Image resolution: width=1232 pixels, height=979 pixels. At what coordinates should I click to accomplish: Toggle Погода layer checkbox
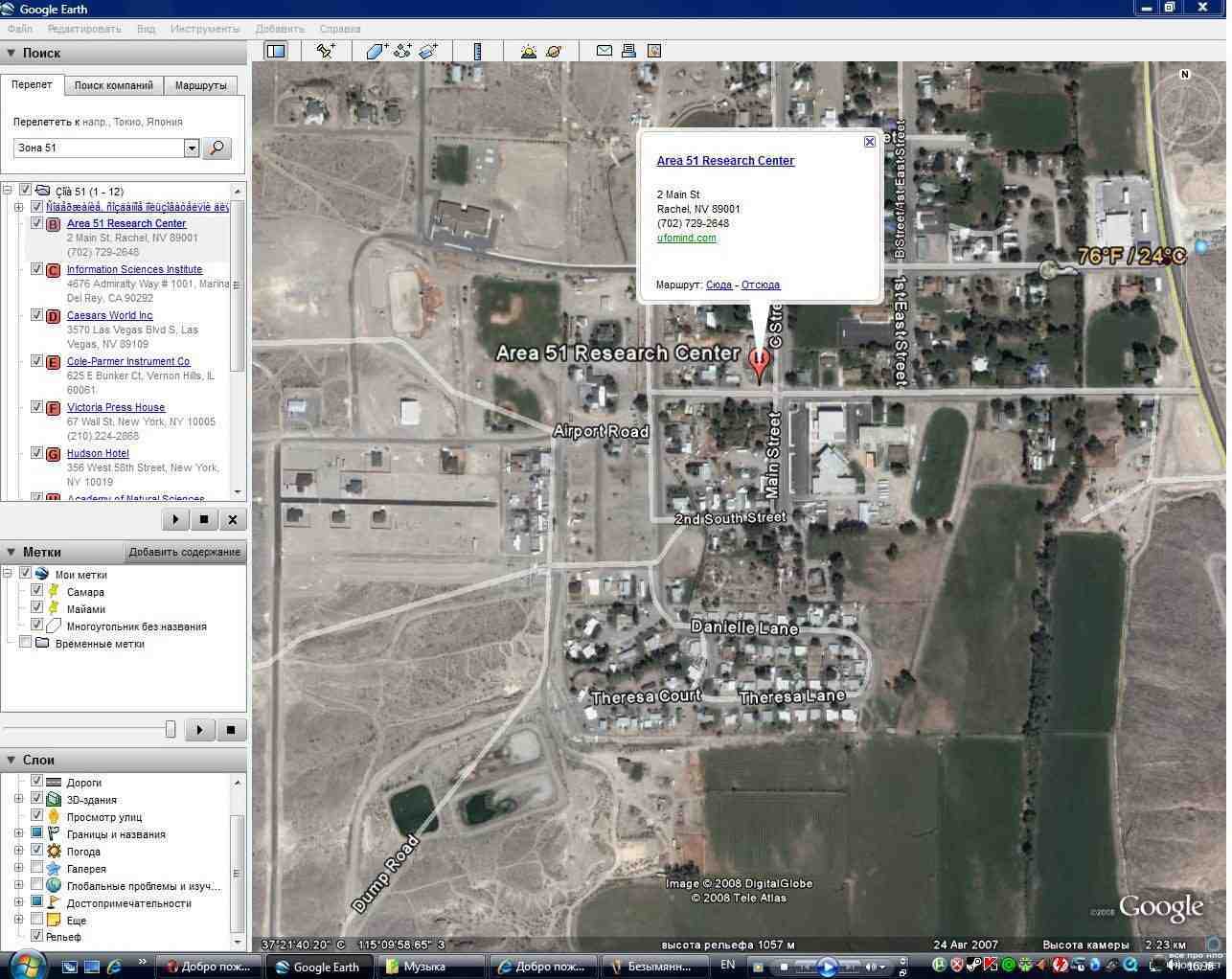[37, 851]
